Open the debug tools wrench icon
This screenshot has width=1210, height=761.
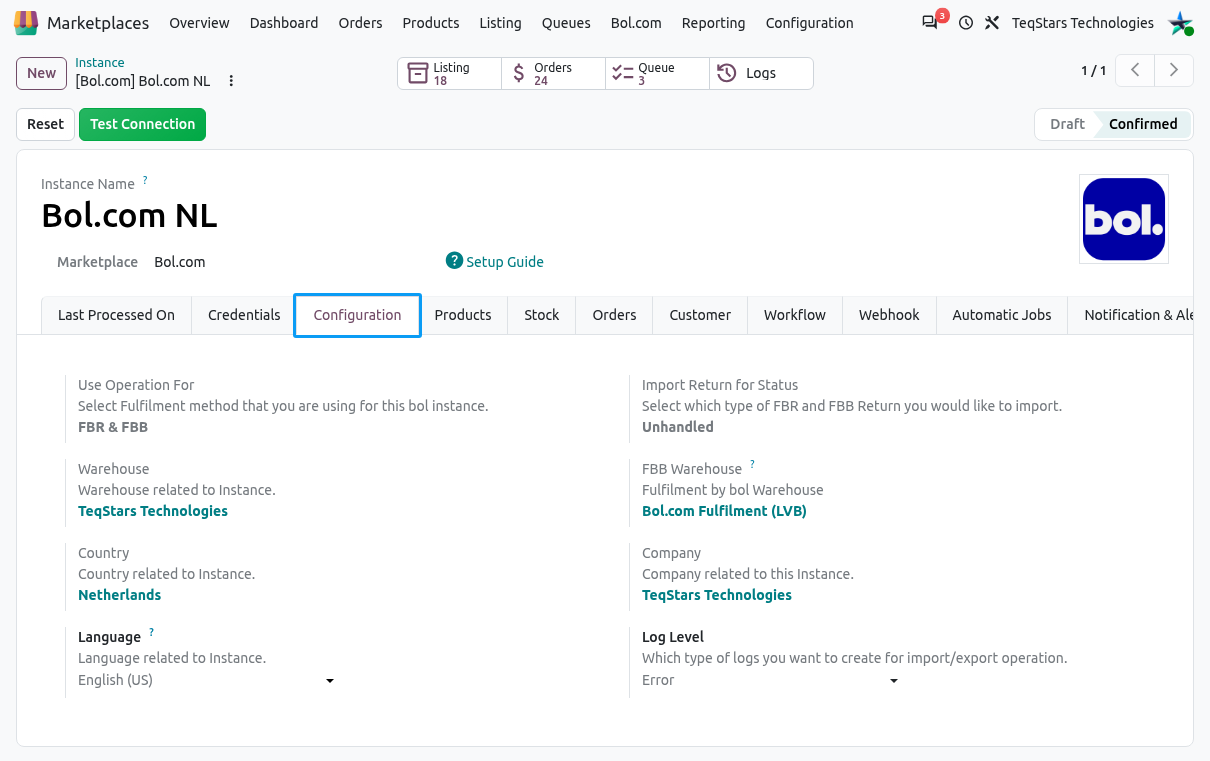992,22
